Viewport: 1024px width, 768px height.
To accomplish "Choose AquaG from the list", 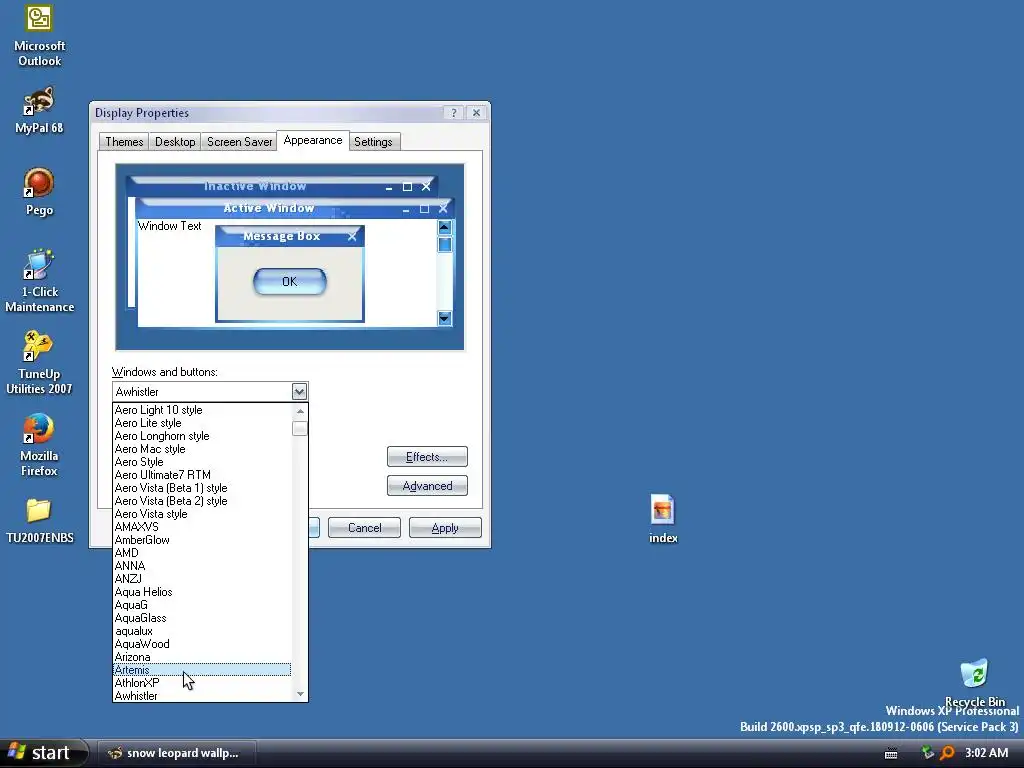I will [202, 605].
